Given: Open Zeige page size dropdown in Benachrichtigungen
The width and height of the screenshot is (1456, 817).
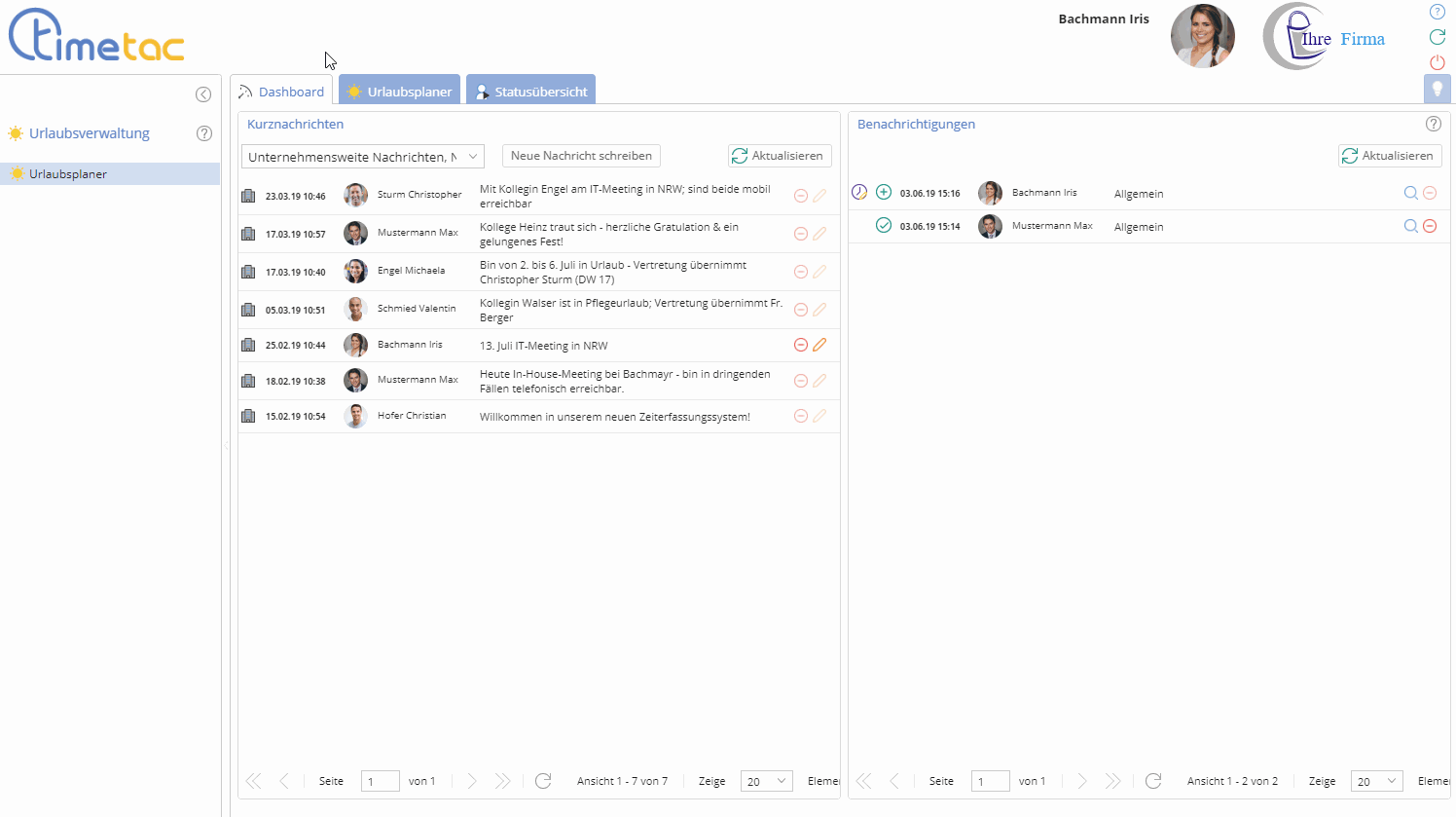Looking at the screenshot, I should click(1376, 781).
